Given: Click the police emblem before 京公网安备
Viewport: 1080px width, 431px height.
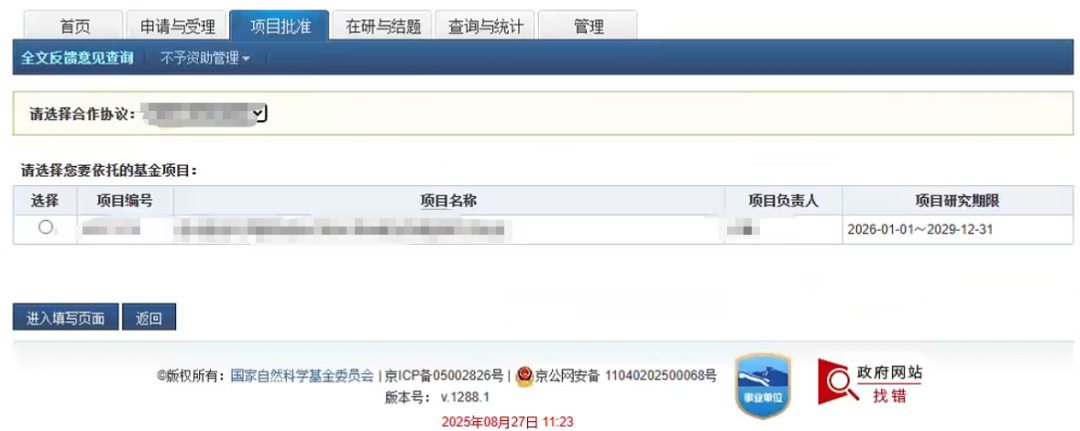Looking at the screenshot, I should pos(524,375).
